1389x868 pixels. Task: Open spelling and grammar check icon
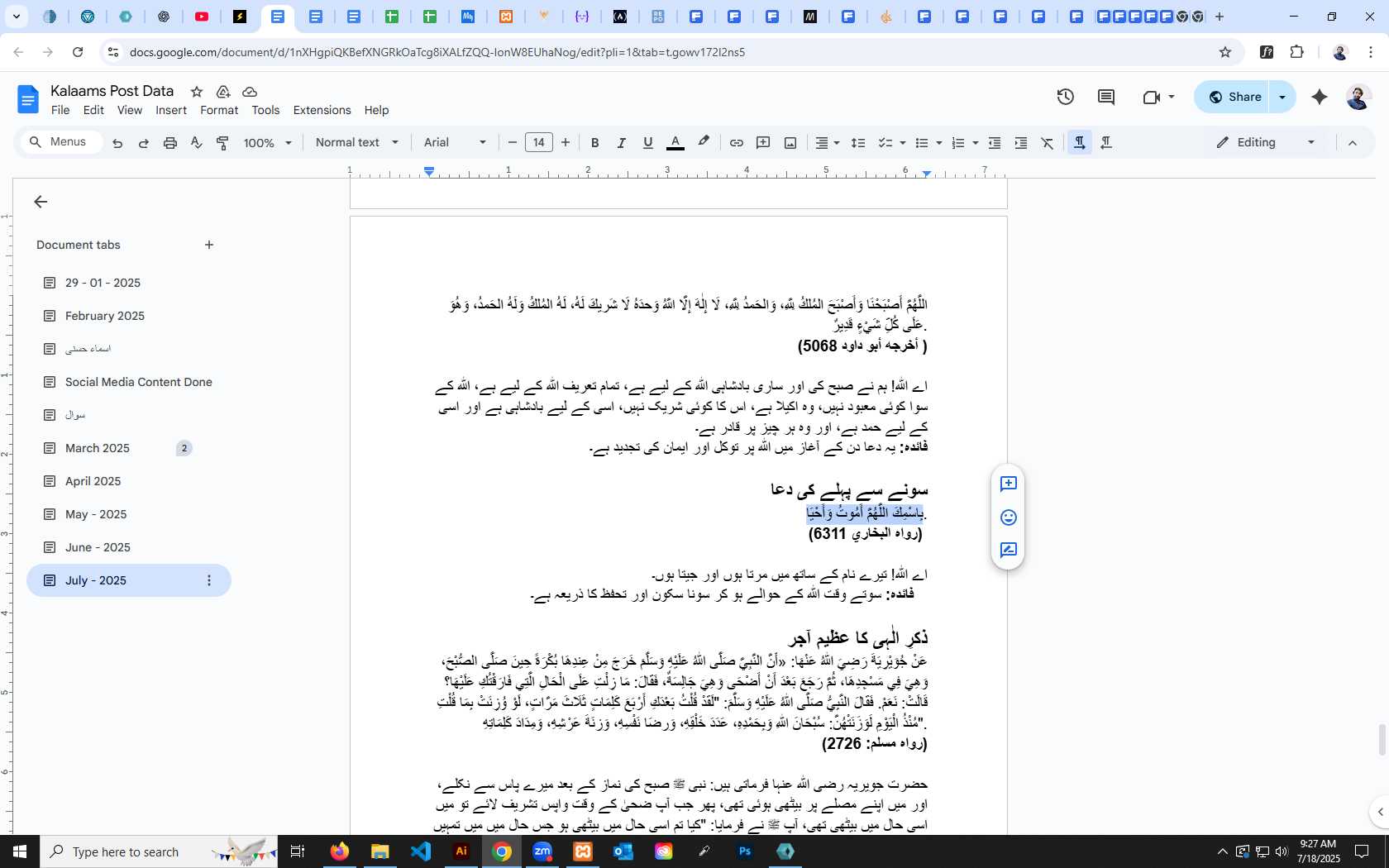click(x=197, y=143)
